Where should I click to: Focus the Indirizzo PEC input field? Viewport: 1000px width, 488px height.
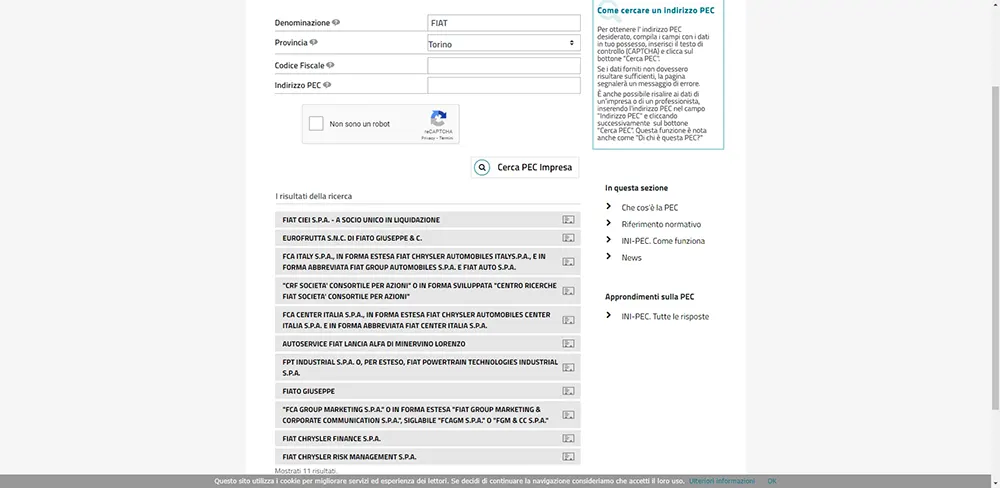(504, 85)
